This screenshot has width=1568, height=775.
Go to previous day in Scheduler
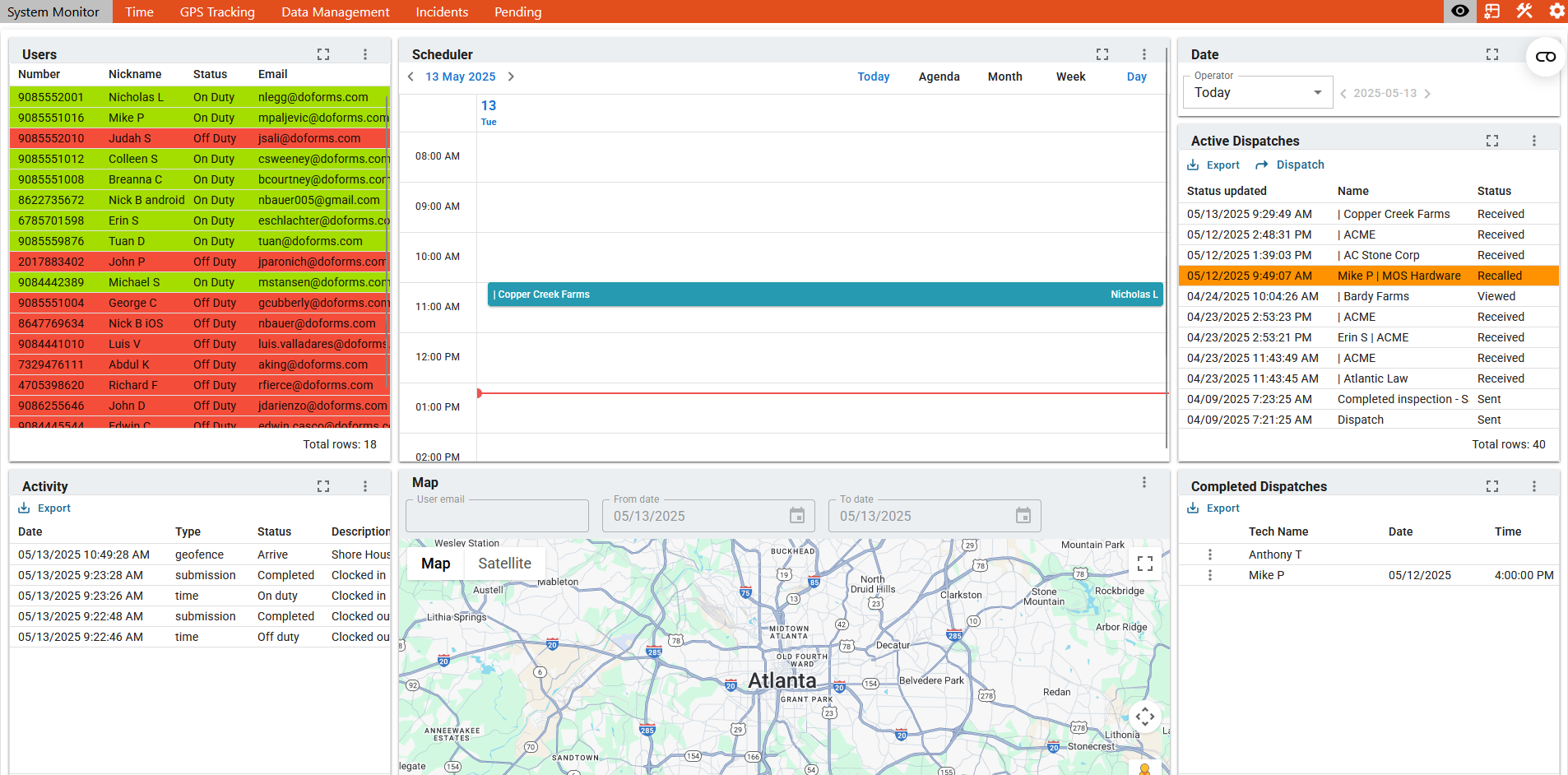(x=411, y=77)
